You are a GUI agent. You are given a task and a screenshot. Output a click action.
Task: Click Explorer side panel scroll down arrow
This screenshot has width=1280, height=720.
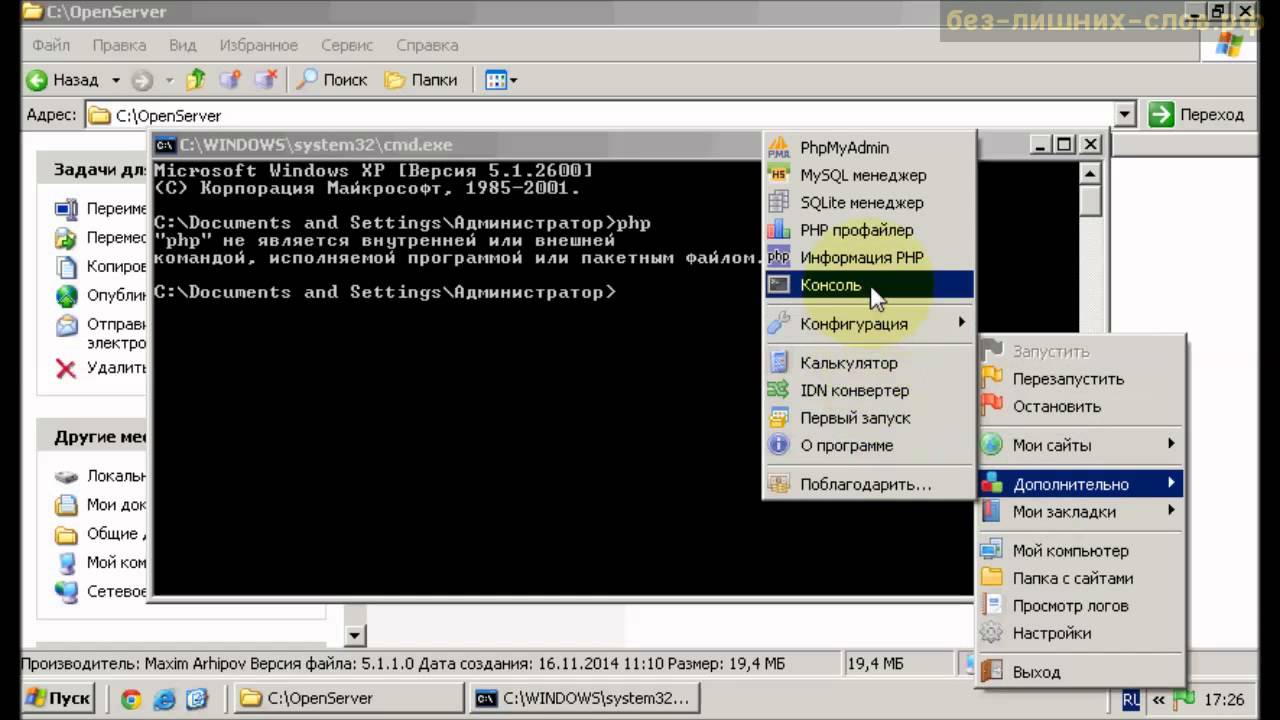[354, 635]
